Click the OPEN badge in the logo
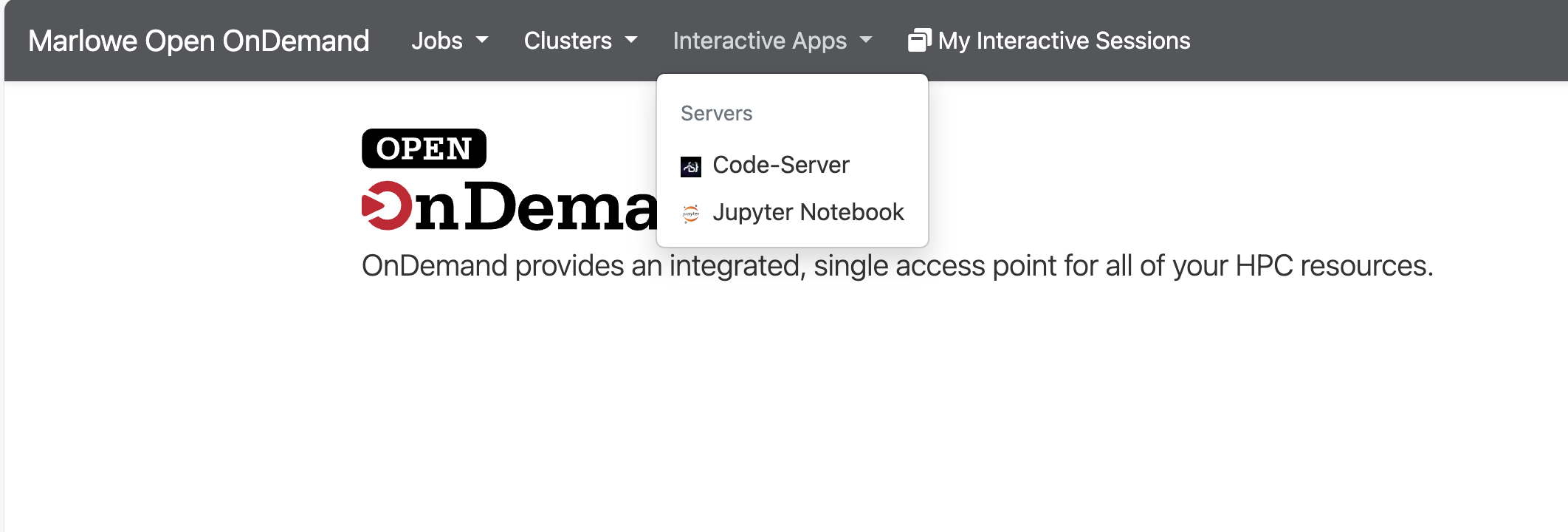Screen dimensions: 1568x532 pos(424,147)
